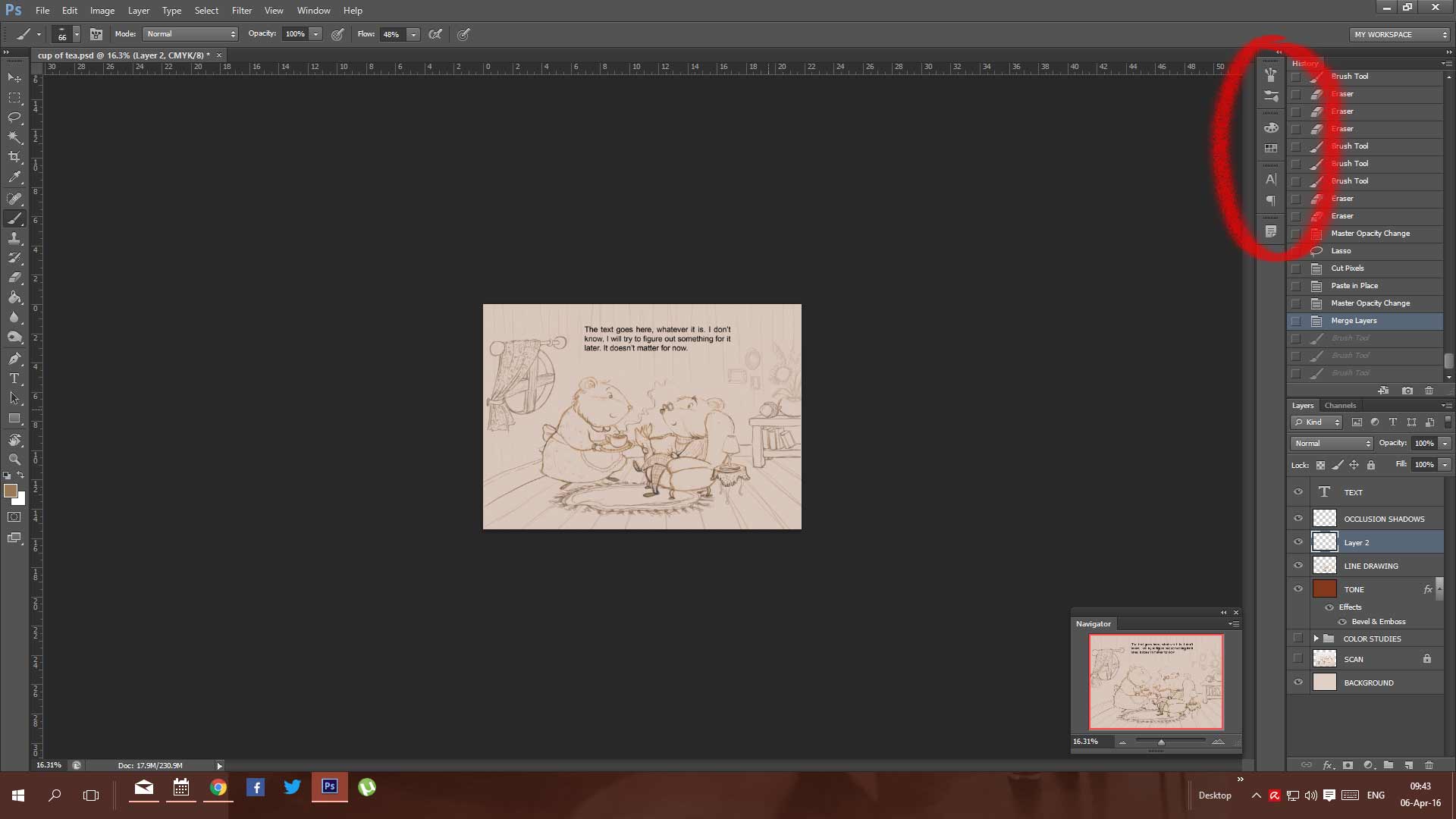Screen dimensions: 1456x819
Task: Open the Image menu
Action: 102,11
